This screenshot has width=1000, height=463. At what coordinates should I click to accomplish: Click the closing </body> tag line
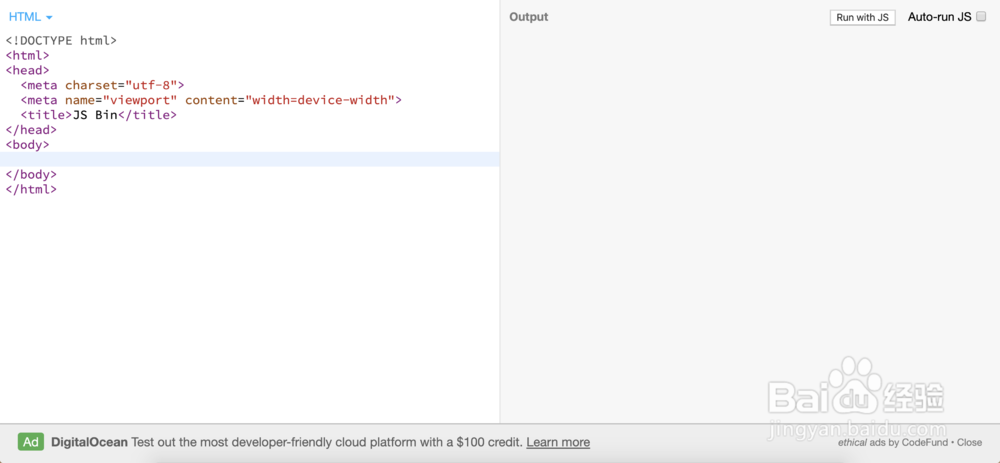(x=31, y=174)
